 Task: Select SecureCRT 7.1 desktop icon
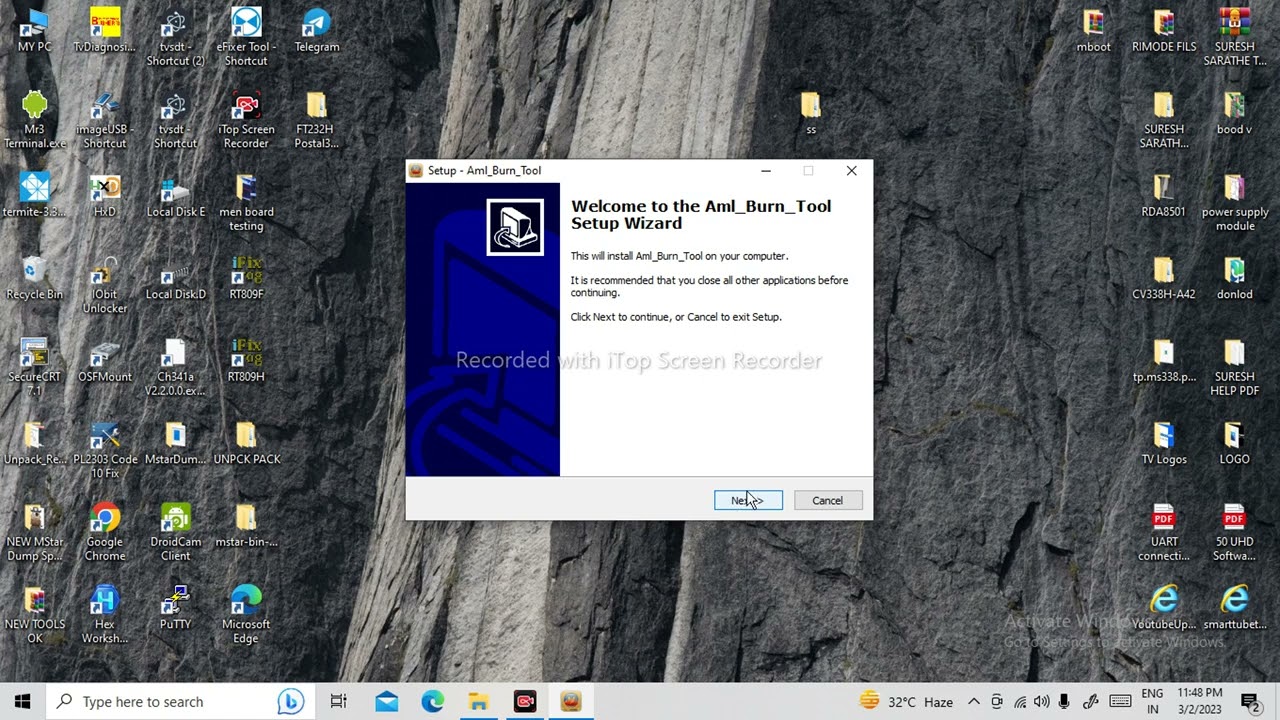pos(34,366)
